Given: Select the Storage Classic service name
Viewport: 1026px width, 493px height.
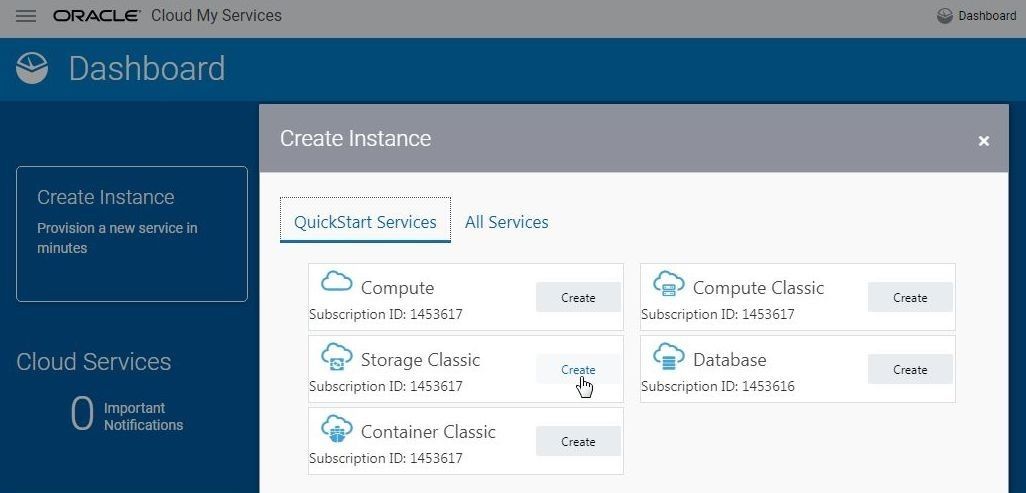Looking at the screenshot, I should (x=420, y=360).
